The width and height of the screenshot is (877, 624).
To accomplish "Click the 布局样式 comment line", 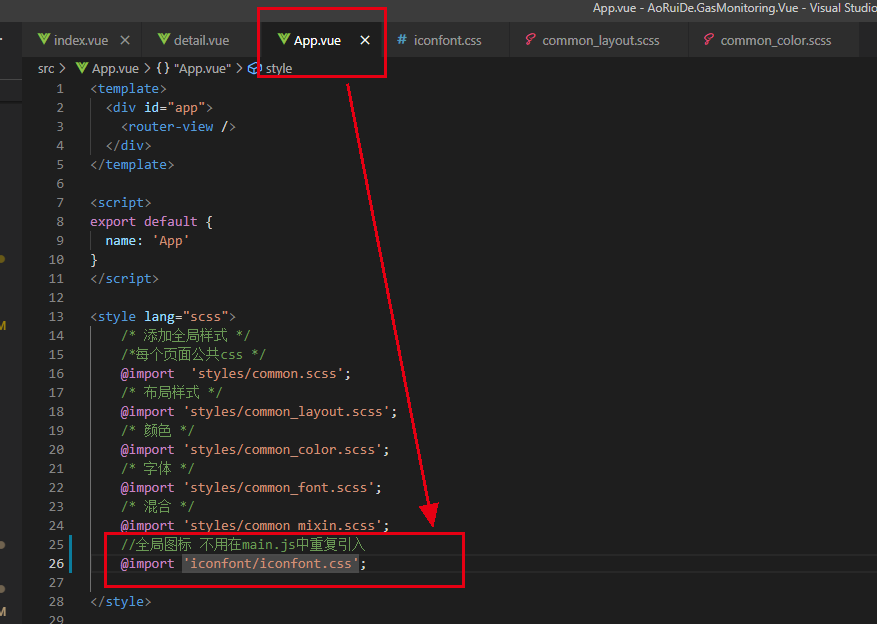I will pyautogui.click(x=171, y=393).
